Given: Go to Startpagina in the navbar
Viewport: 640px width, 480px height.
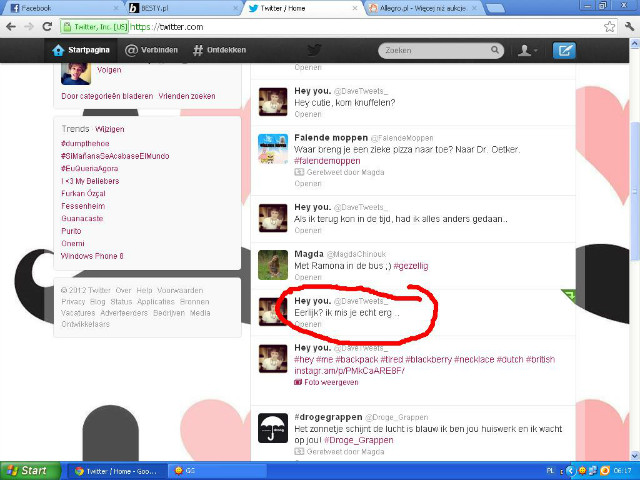Looking at the screenshot, I should tap(81, 50).
